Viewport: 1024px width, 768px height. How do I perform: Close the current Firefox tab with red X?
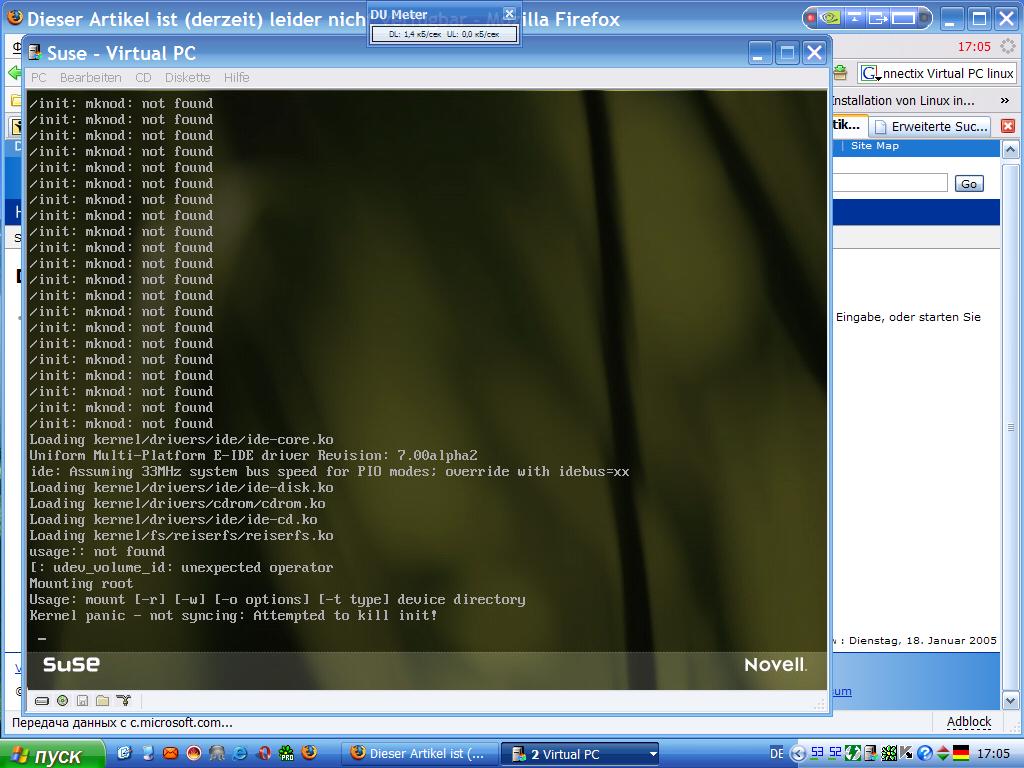tap(1008, 126)
